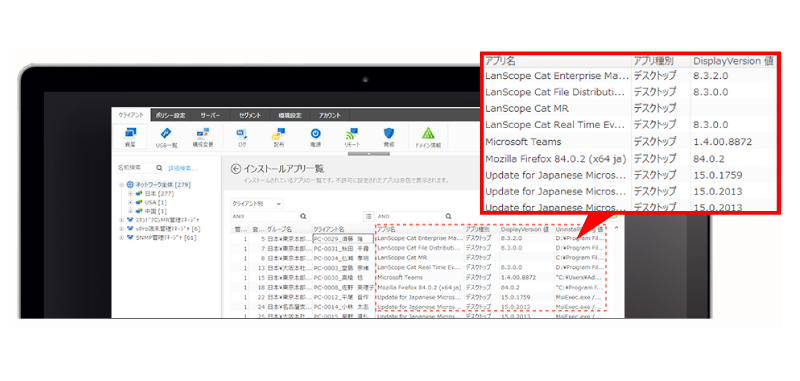800x381 pixels.
Task: Select client PC-0012 in the list
Action: pos(343,297)
